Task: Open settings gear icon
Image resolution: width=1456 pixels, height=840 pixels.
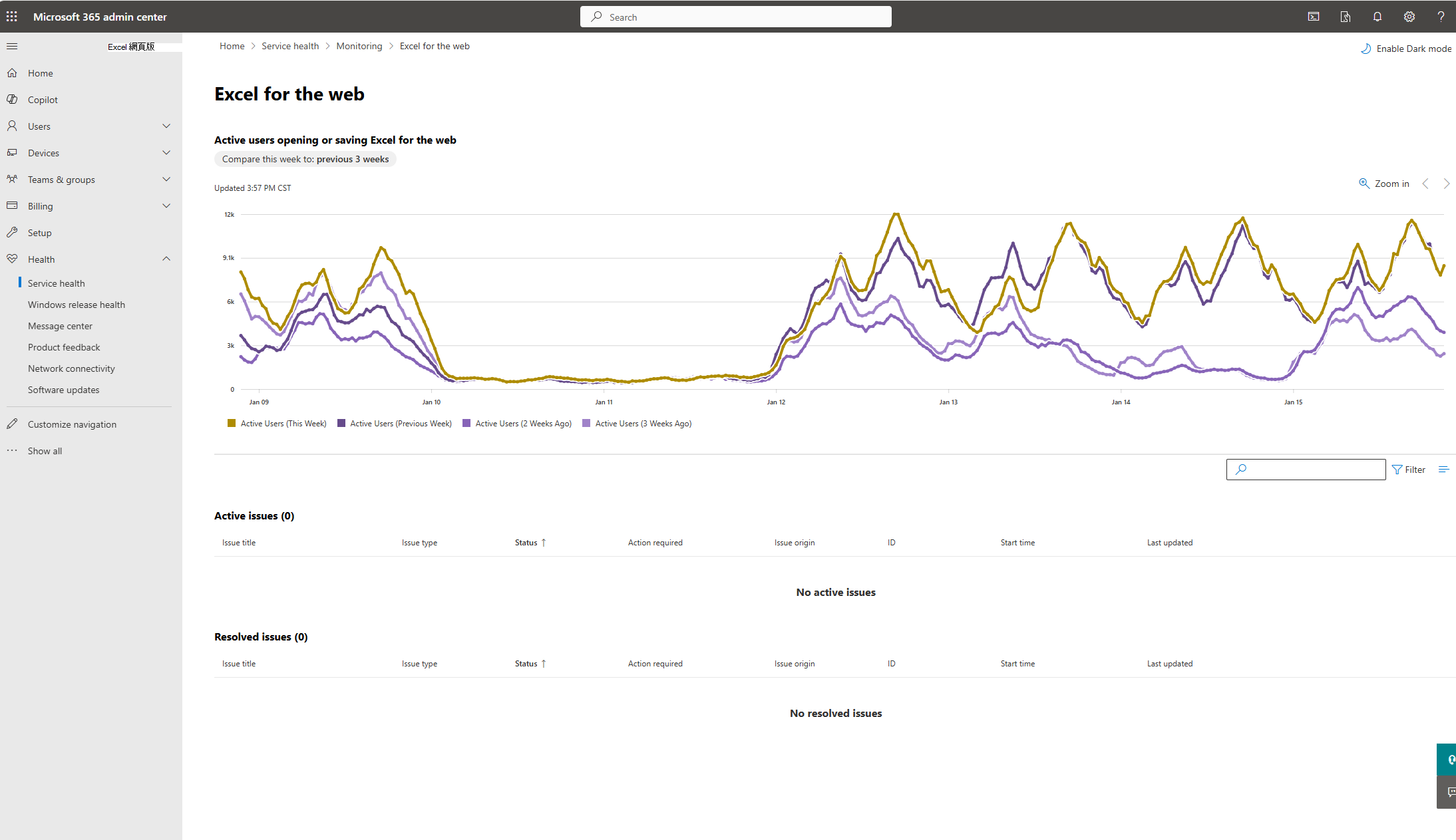Action: click(x=1409, y=17)
